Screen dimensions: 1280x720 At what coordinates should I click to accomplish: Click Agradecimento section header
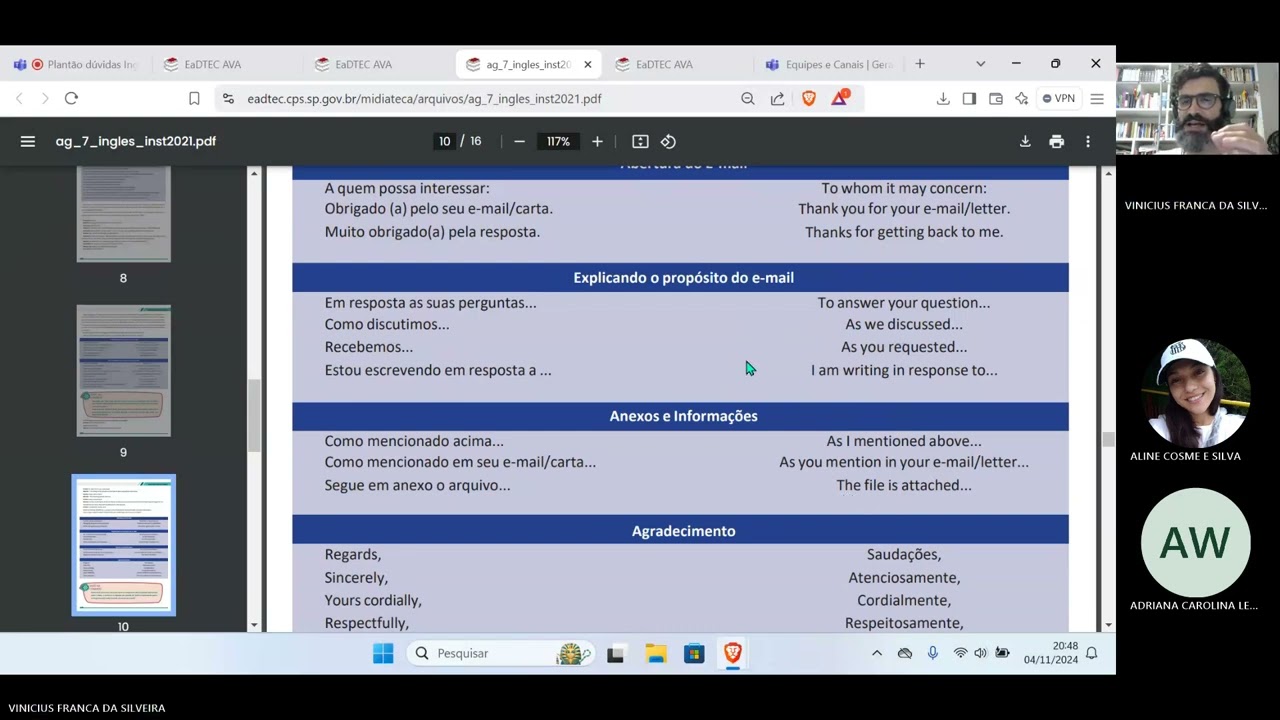tap(683, 531)
